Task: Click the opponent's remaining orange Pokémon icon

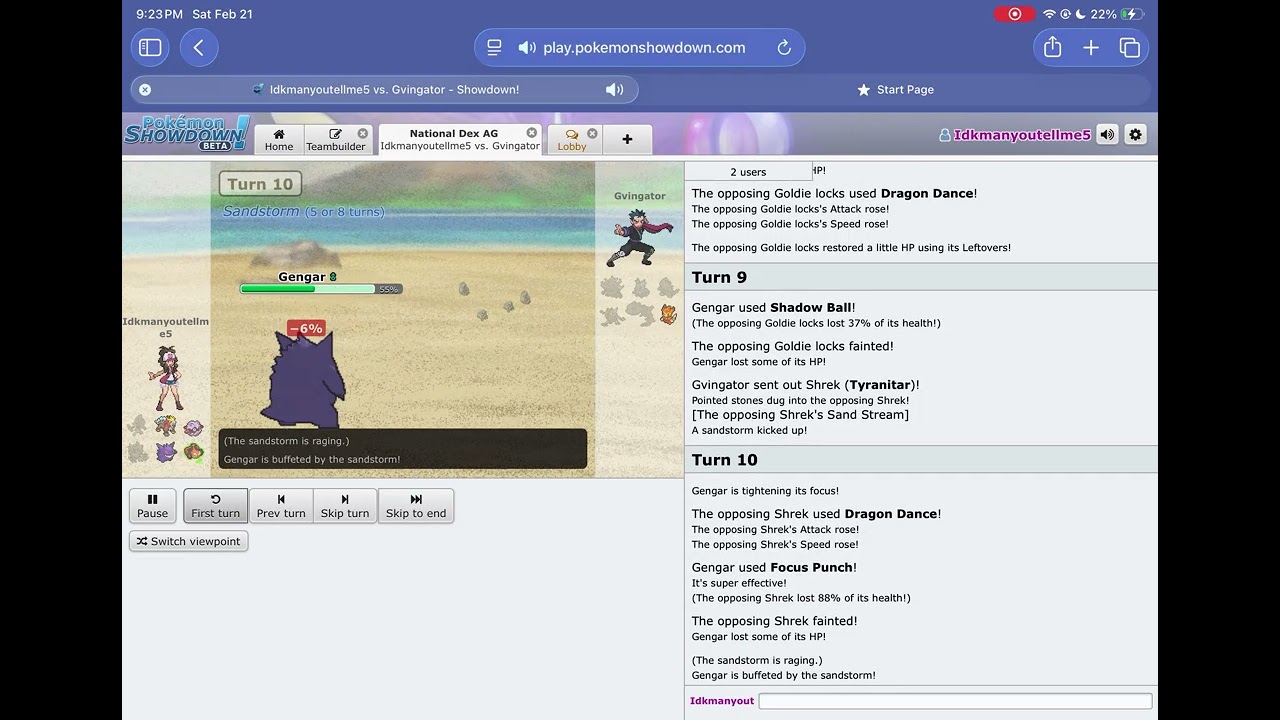Action: click(x=668, y=315)
